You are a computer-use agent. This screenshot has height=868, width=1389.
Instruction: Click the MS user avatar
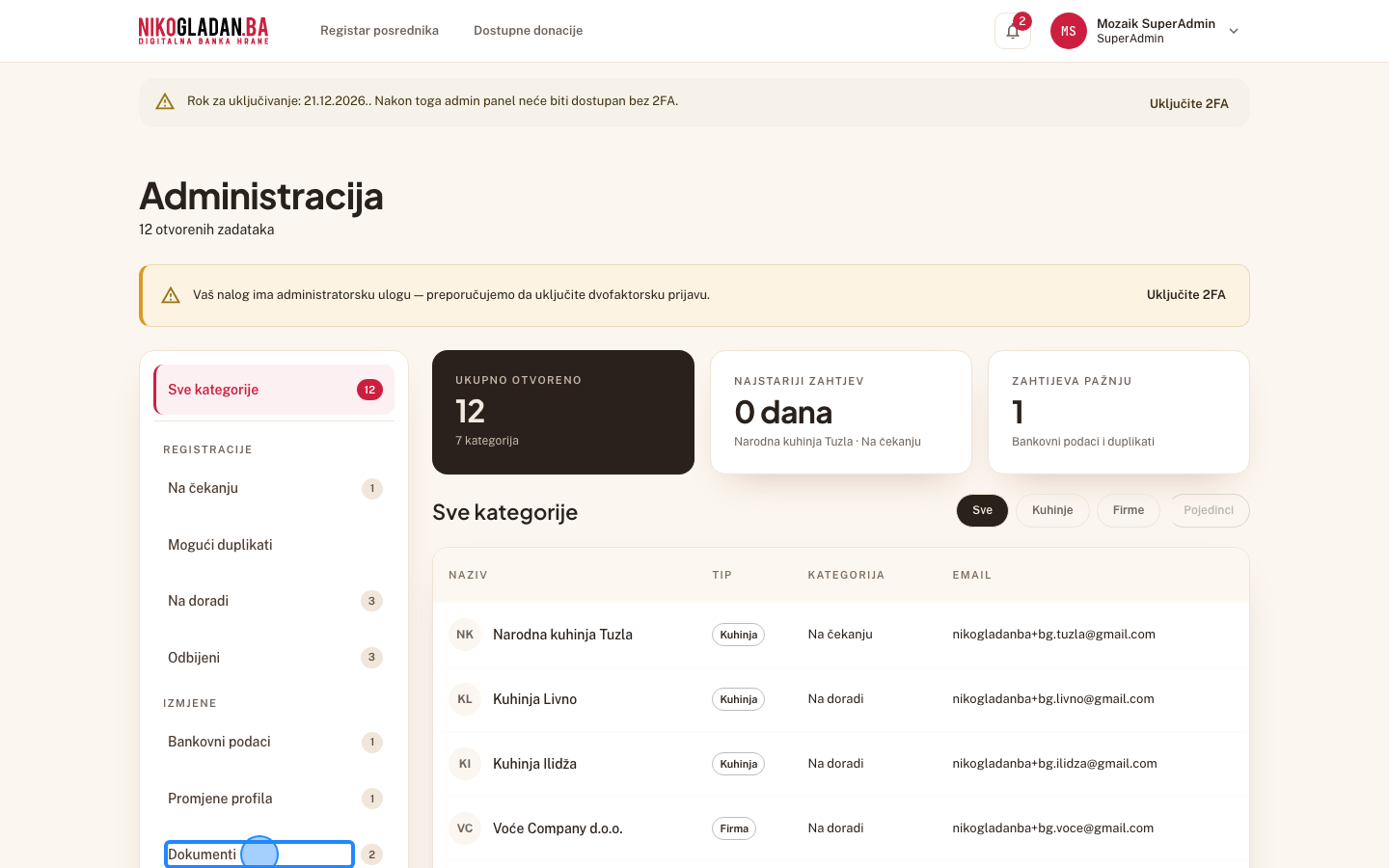click(1068, 31)
